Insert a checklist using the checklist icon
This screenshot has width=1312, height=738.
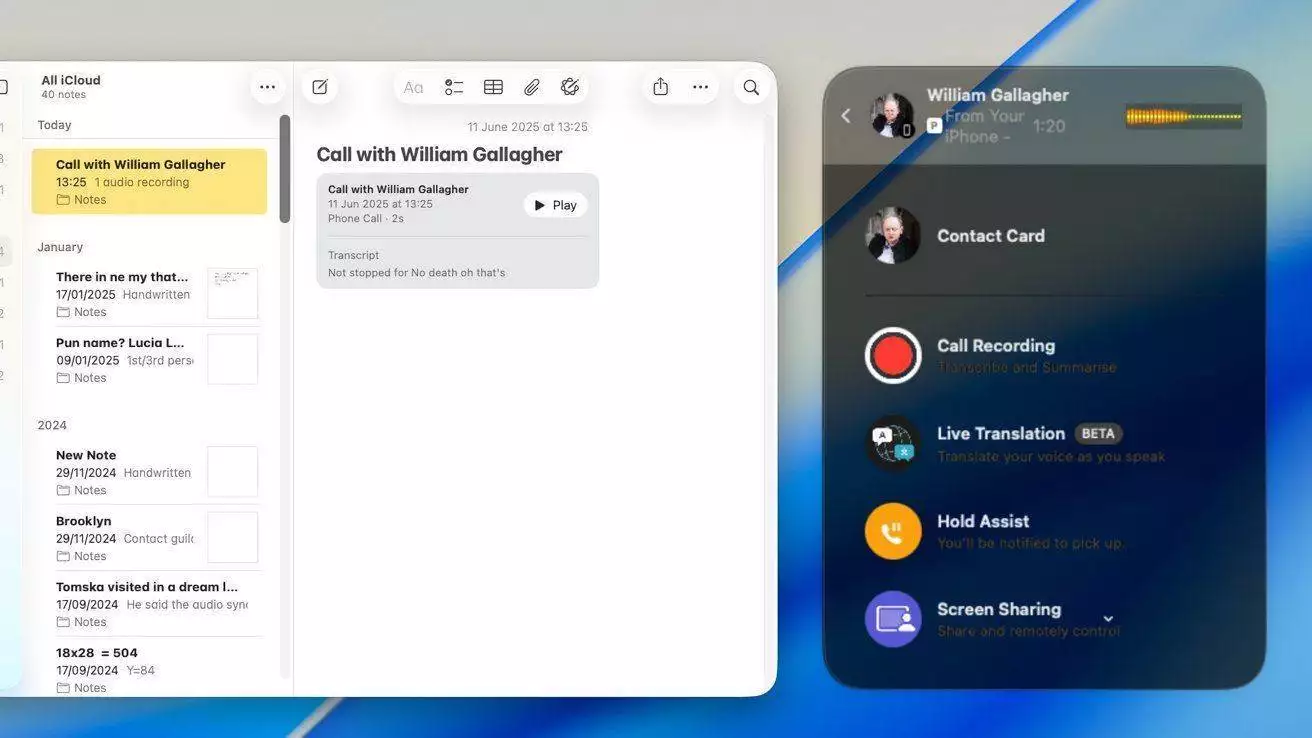pos(454,87)
